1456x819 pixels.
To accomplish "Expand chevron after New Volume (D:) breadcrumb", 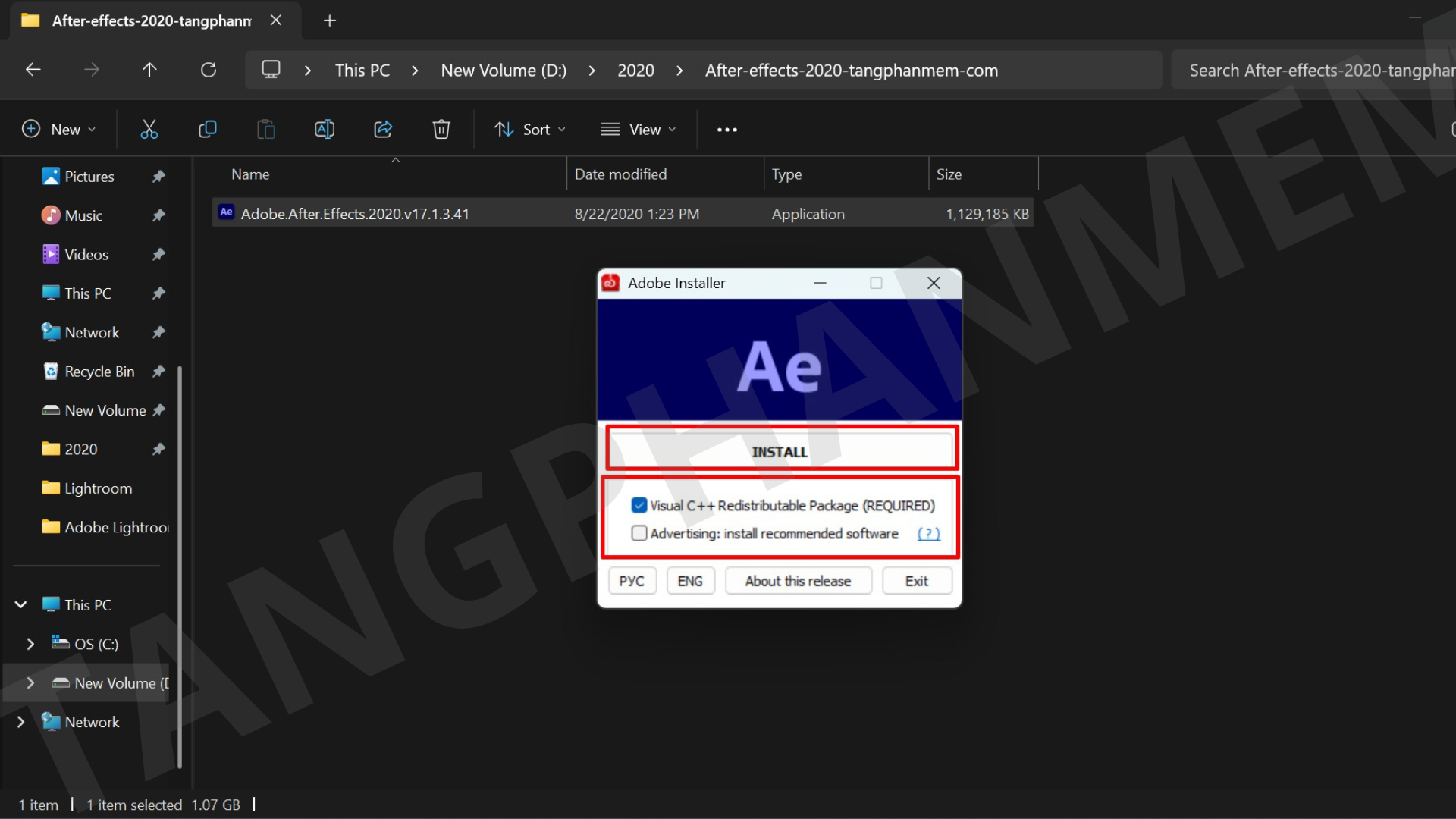I will (x=591, y=71).
